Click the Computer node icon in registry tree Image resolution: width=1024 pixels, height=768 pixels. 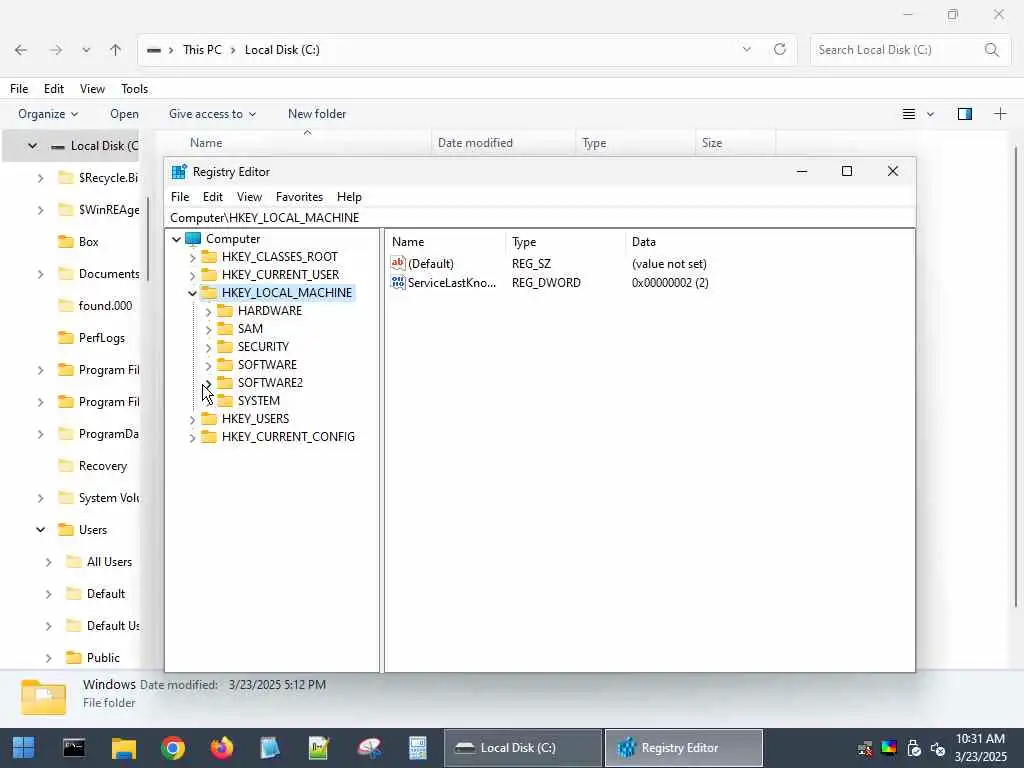click(193, 239)
